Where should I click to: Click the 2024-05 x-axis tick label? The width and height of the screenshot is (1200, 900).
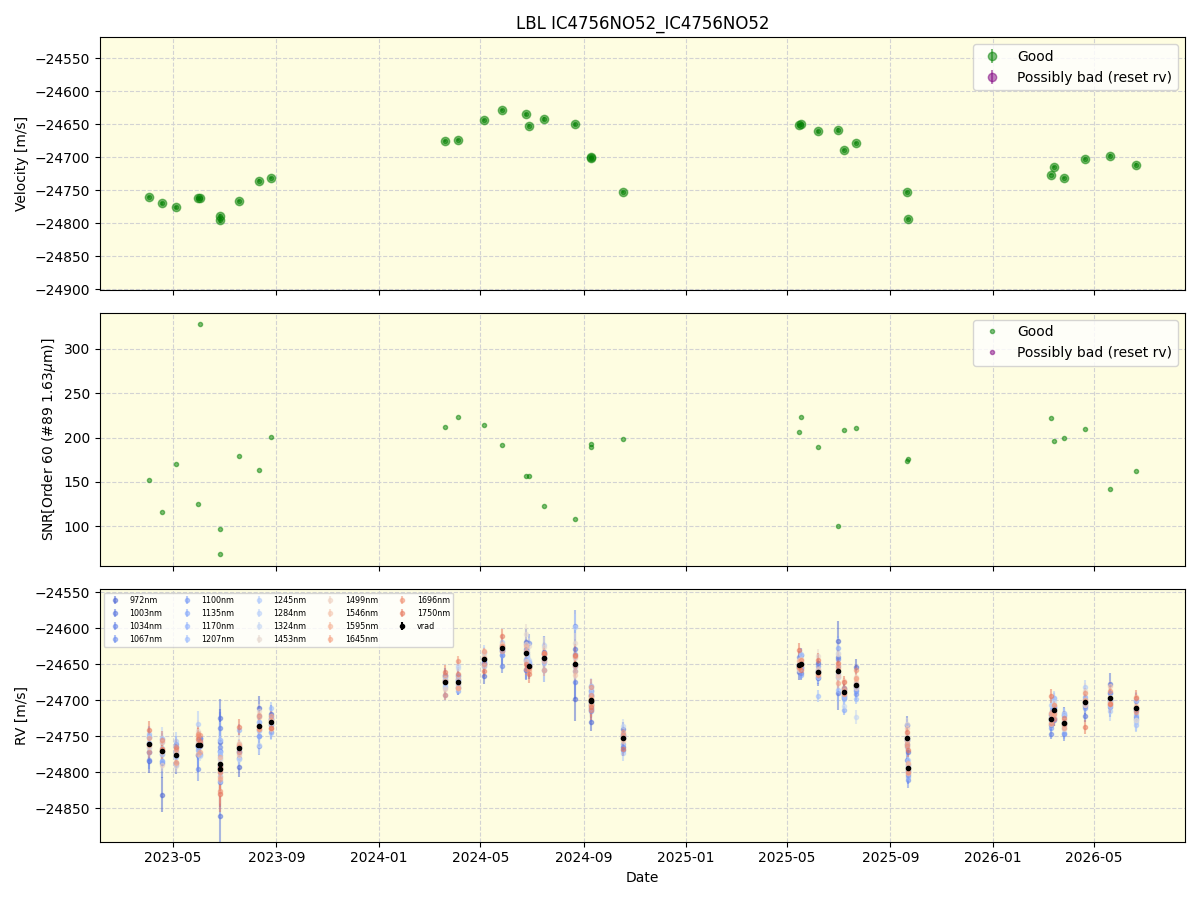[x=480, y=857]
